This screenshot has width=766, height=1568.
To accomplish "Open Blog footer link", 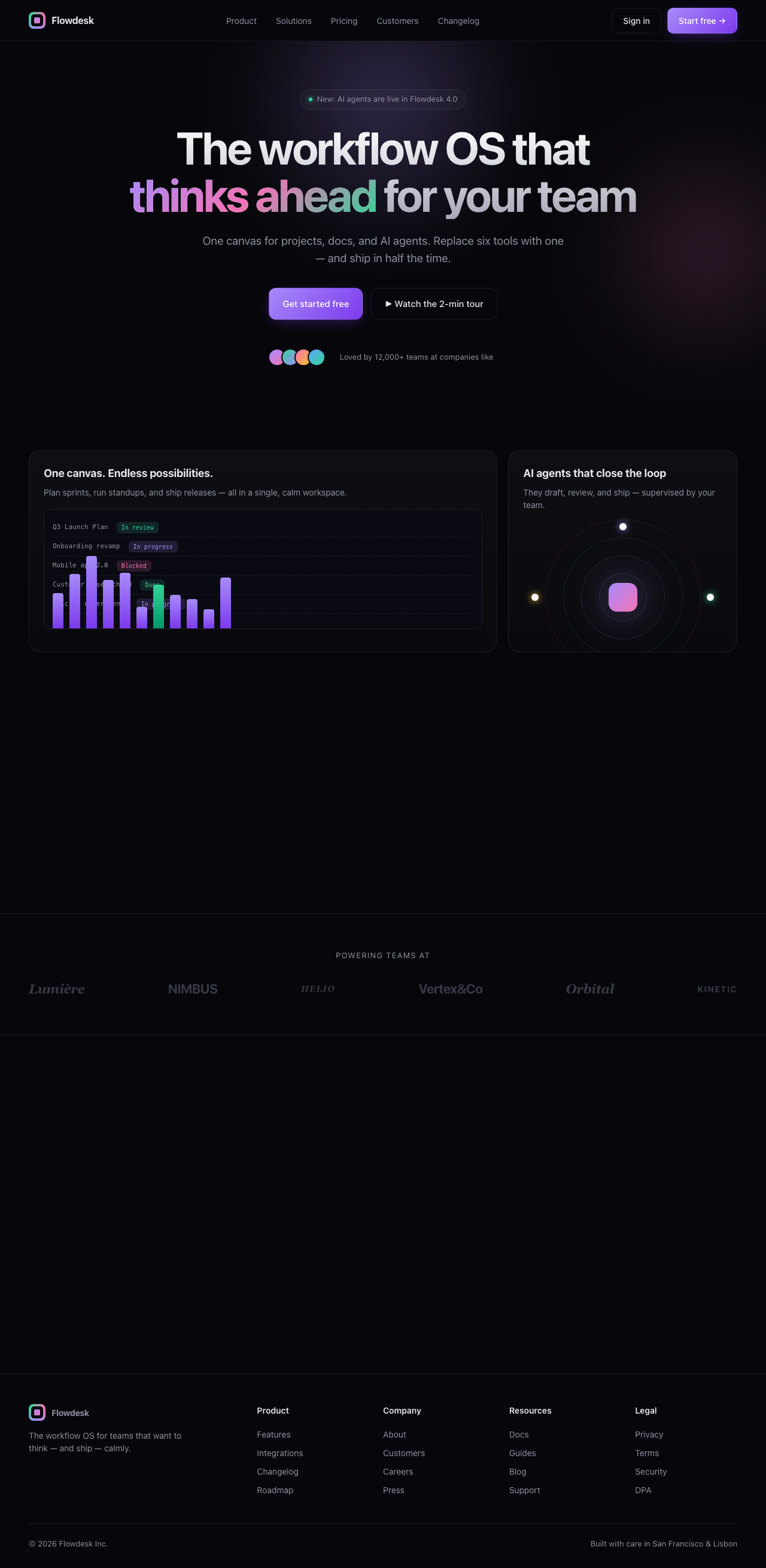I will click(x=518, y=1472).
